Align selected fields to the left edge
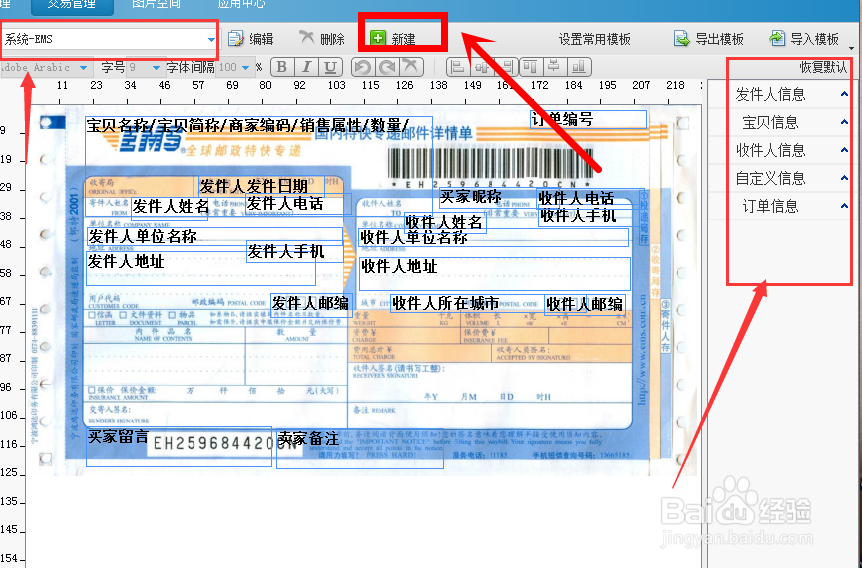 tap(457, 67)
